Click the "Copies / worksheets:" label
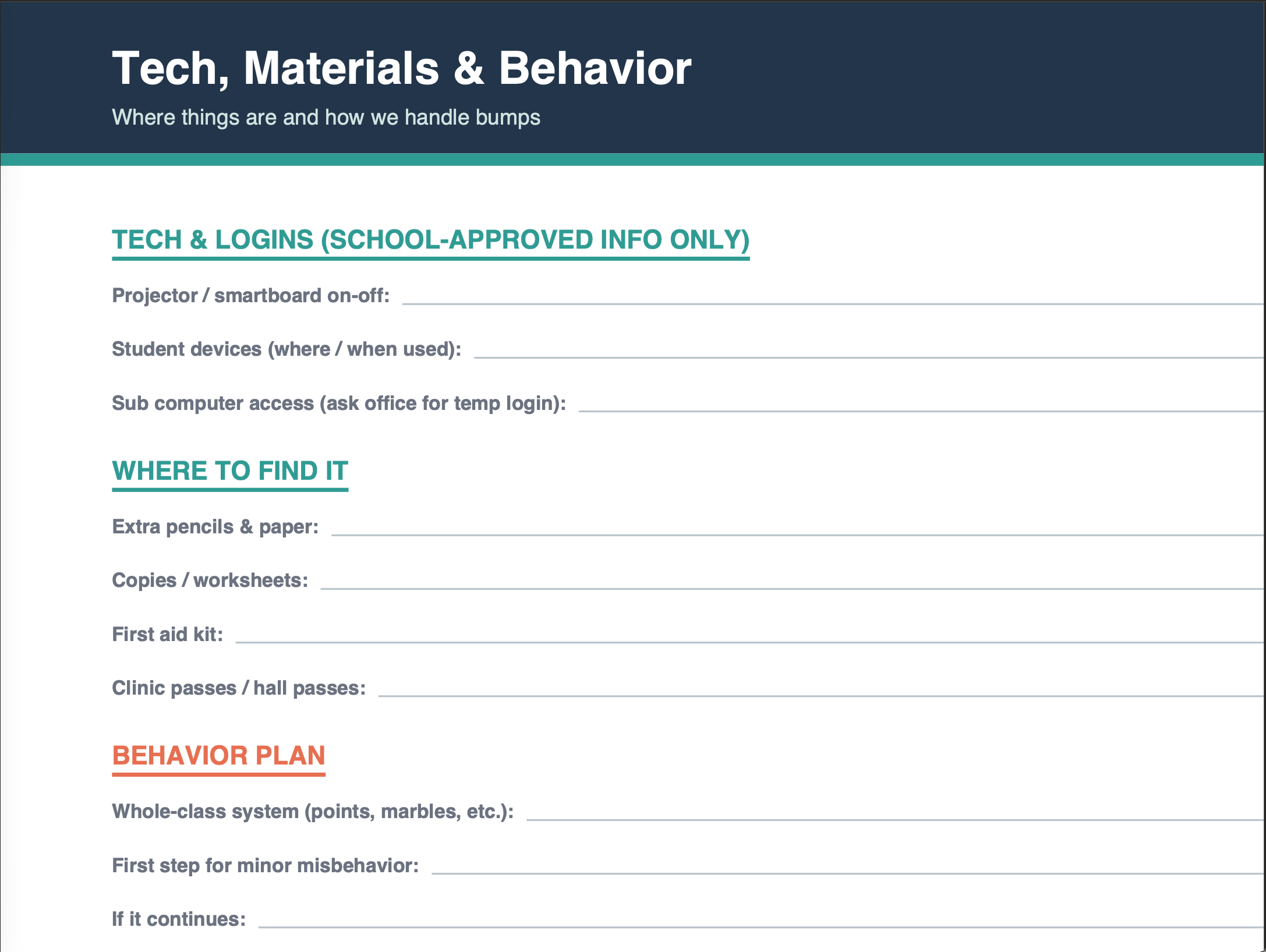This screenshot has width=1266, height=952. point(210,581)
